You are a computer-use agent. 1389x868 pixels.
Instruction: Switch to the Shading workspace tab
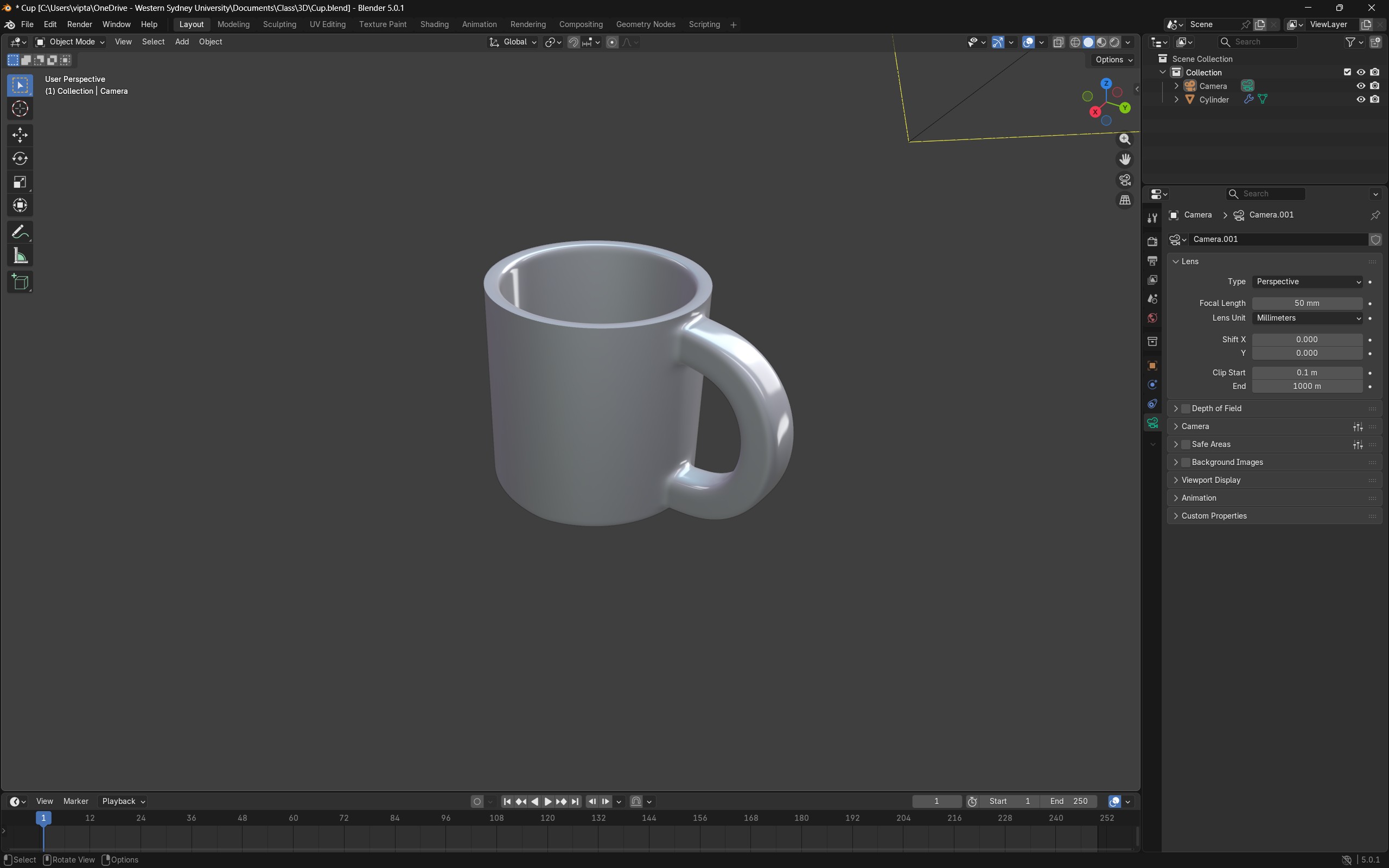tap(434, 25)
